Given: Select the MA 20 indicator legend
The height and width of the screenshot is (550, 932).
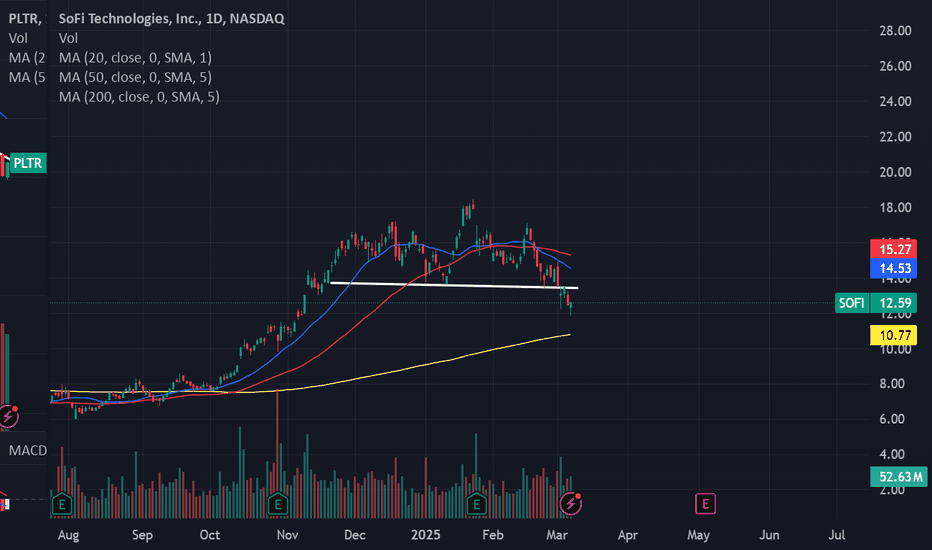Looking at the screenshot, I should point(136,58).
